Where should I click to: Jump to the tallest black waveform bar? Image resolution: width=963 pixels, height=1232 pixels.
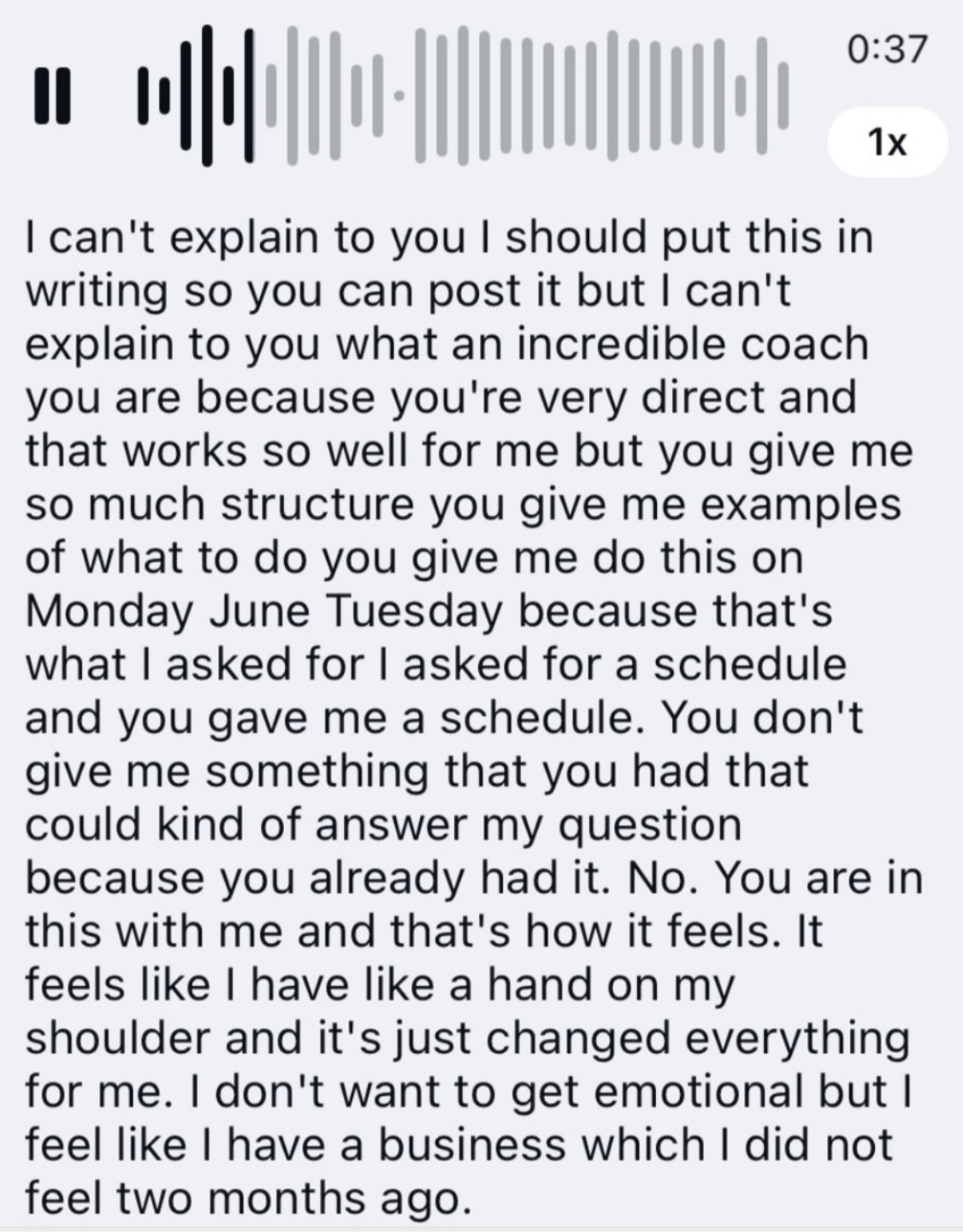tap(206, 95)
